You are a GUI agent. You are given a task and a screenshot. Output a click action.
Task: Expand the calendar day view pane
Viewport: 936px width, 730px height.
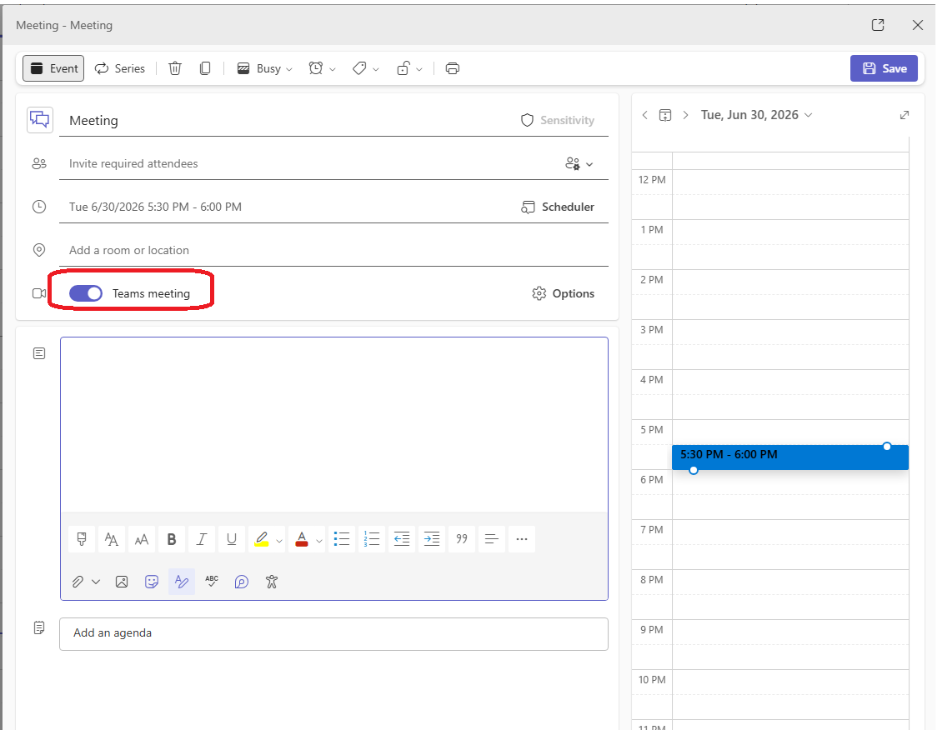pyautogui.click(x=904, y=115)
